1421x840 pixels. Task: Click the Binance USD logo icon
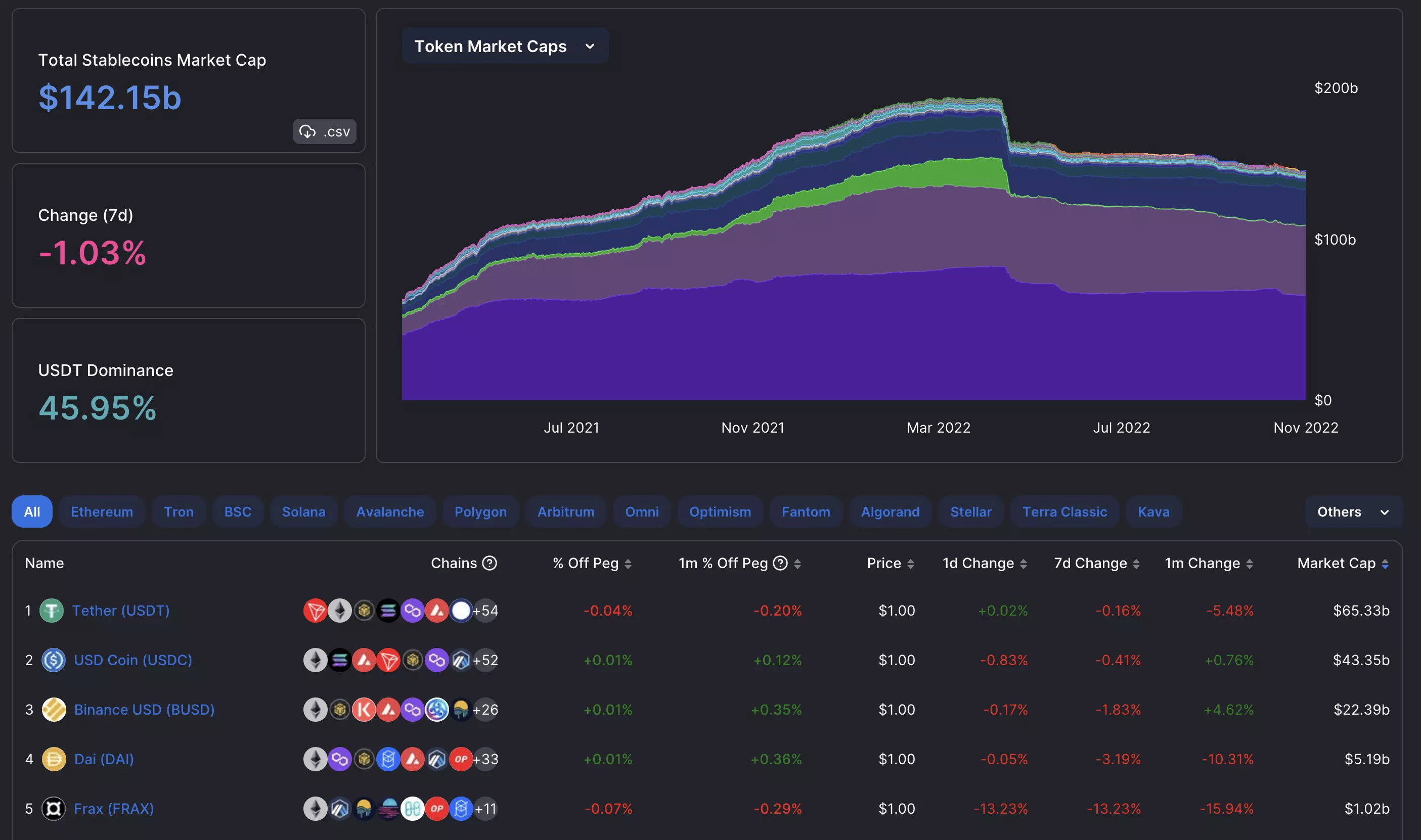pyautogui.click(x=54, y=709)
